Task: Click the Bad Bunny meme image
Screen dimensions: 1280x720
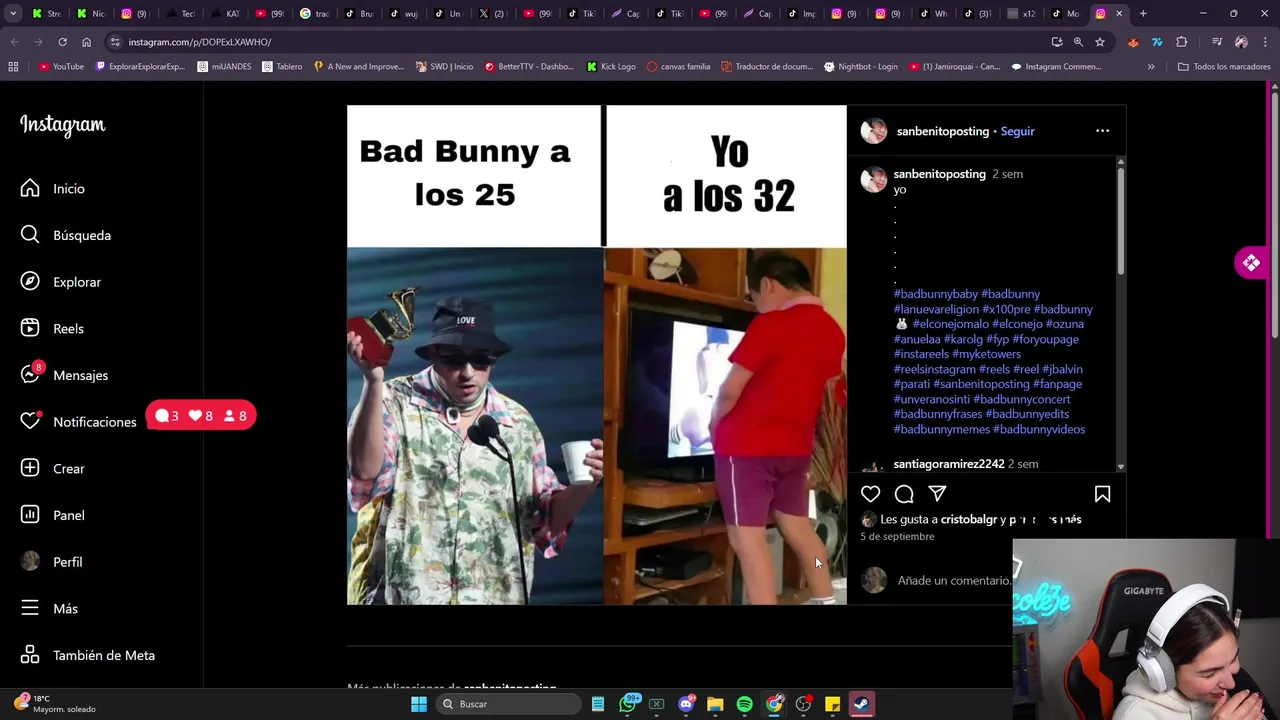Action: (596, 355)
